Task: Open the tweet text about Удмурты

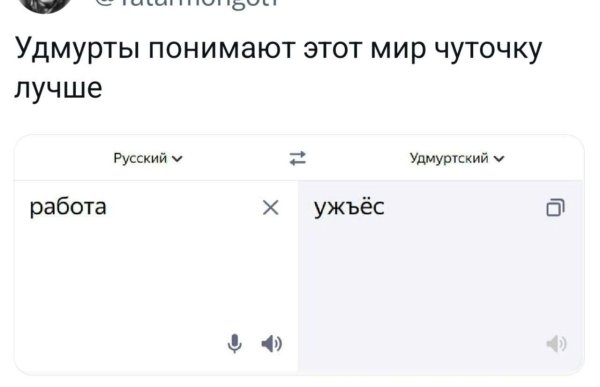Action: 279,68
